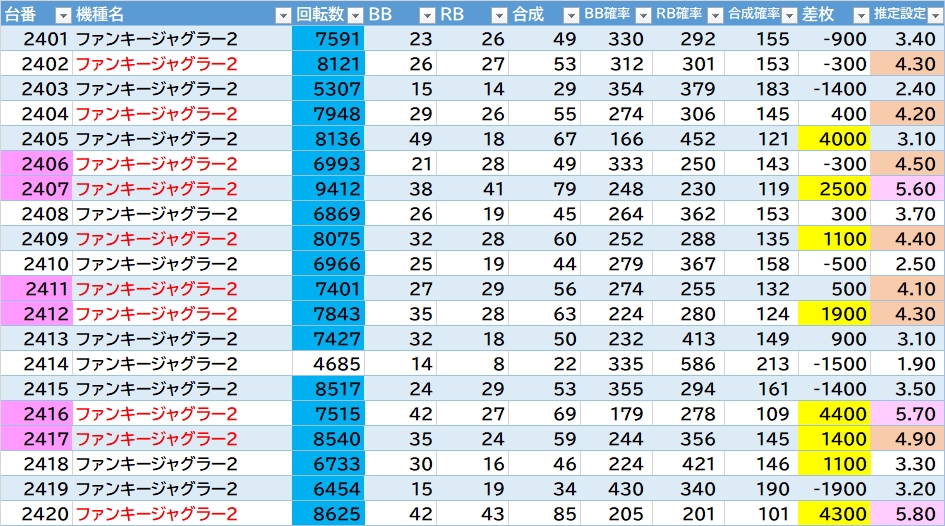945x526 pixels.
Task: Select the spin count cell 7591
Action: (x=328, y=39)
